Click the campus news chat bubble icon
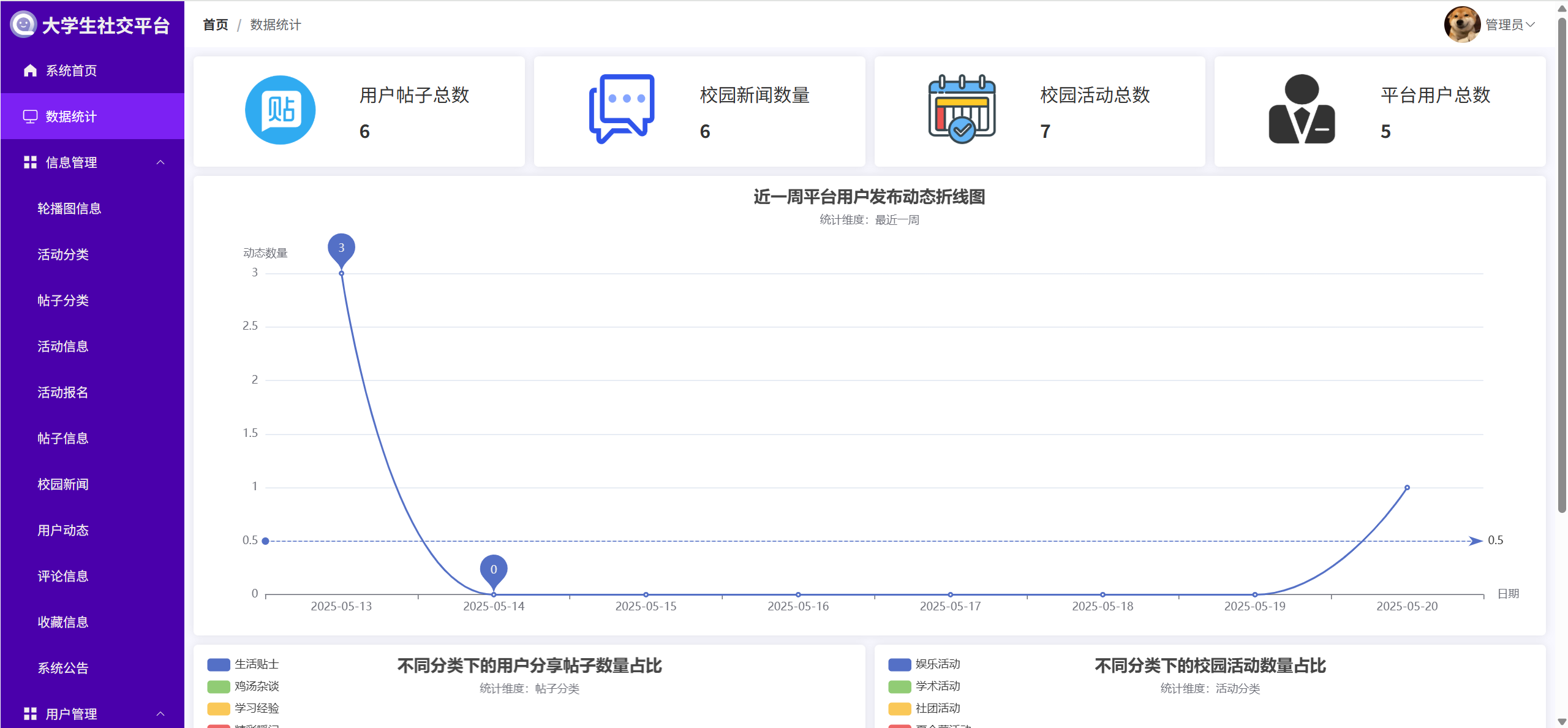 (621, 109)
